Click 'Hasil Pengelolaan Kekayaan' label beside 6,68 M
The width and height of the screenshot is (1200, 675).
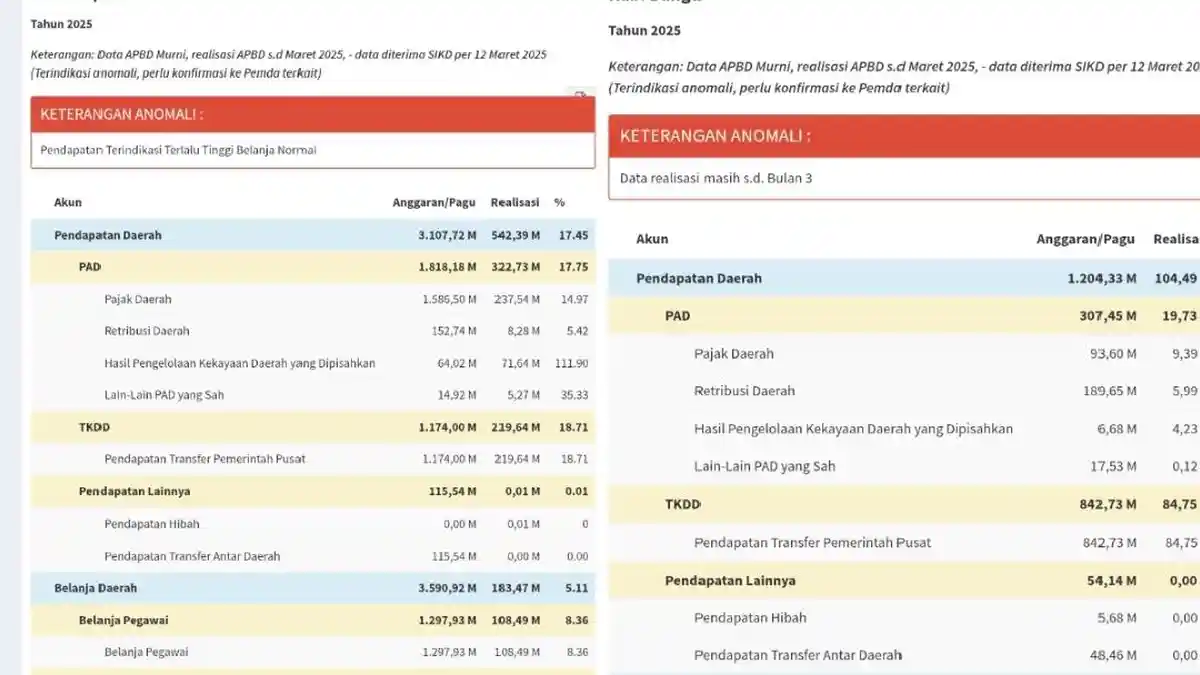coord(853,429)
